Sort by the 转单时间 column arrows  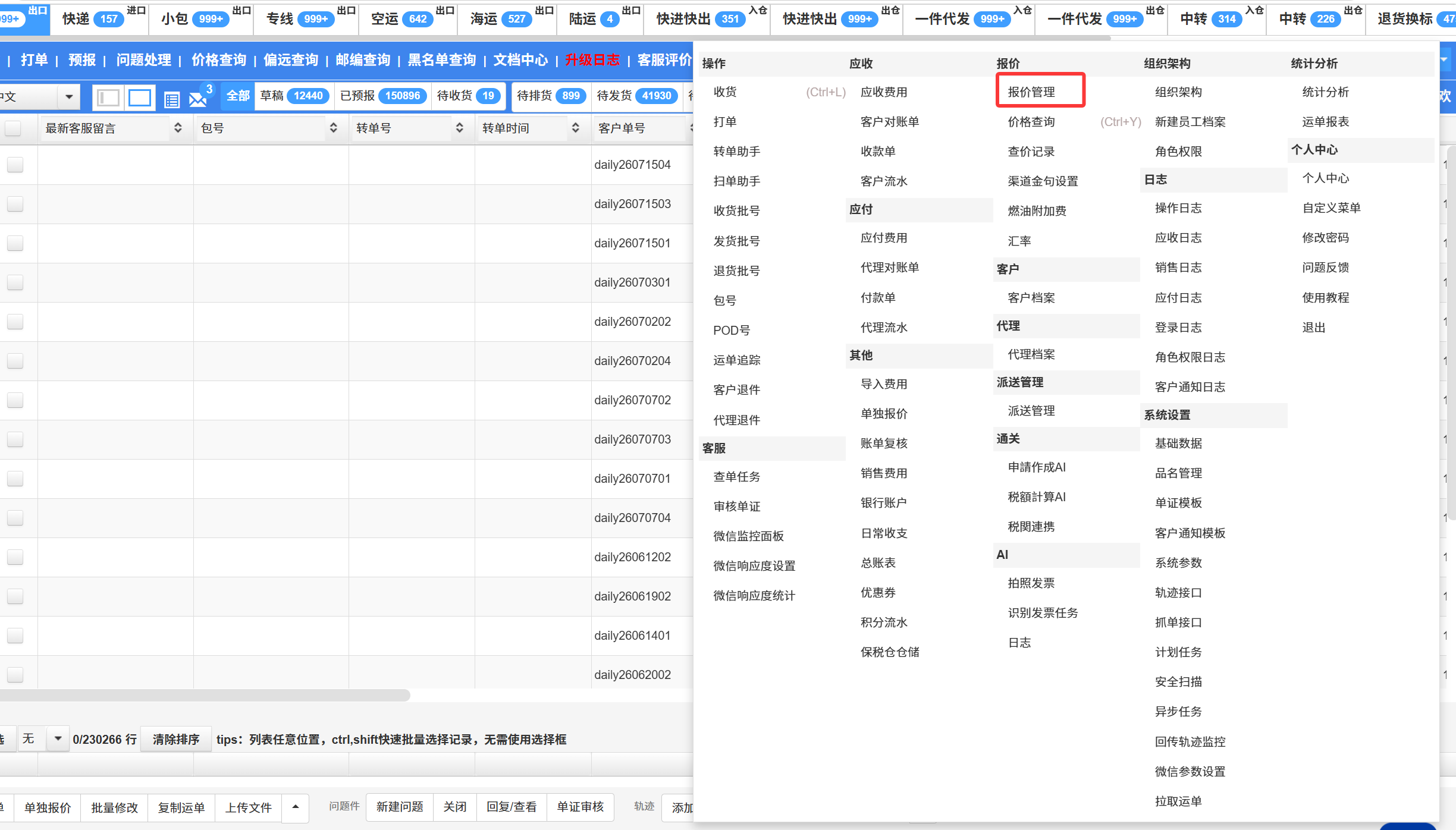(575, 128)
